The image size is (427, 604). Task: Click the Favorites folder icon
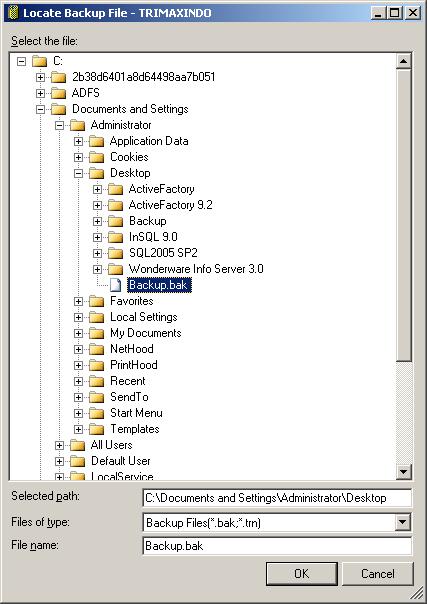(x=96, y=301)
